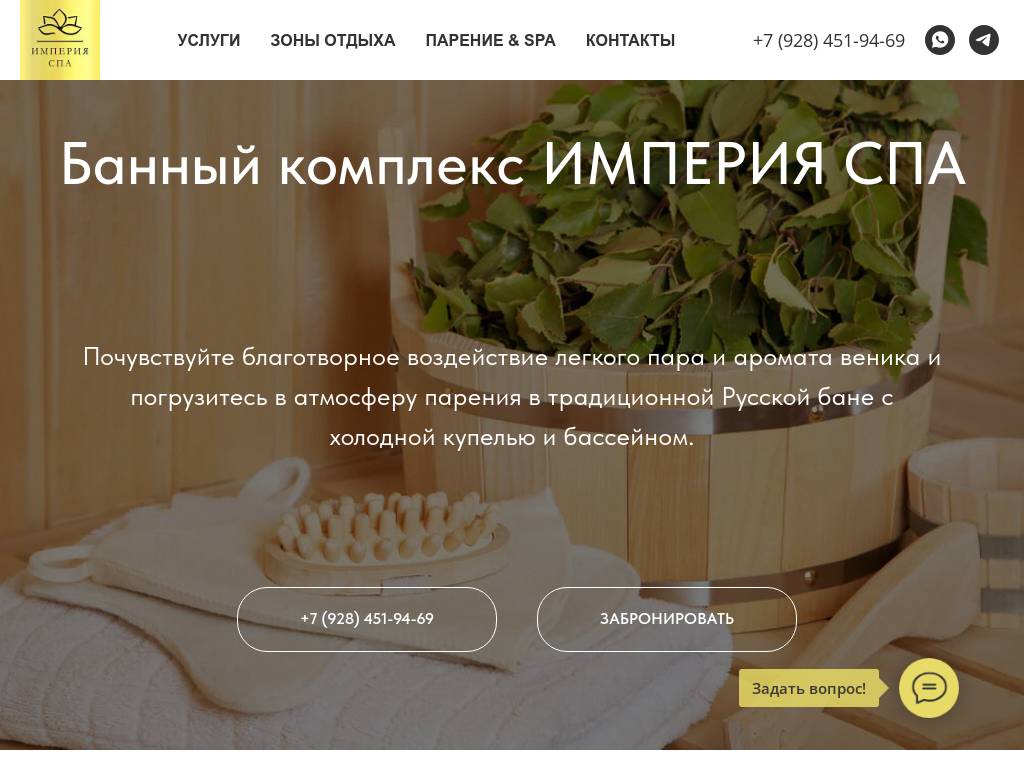This screenshot has width=1024, height=768.
Task: Navigate to КОНТАКТЫ page
Action: pos(630,40)
